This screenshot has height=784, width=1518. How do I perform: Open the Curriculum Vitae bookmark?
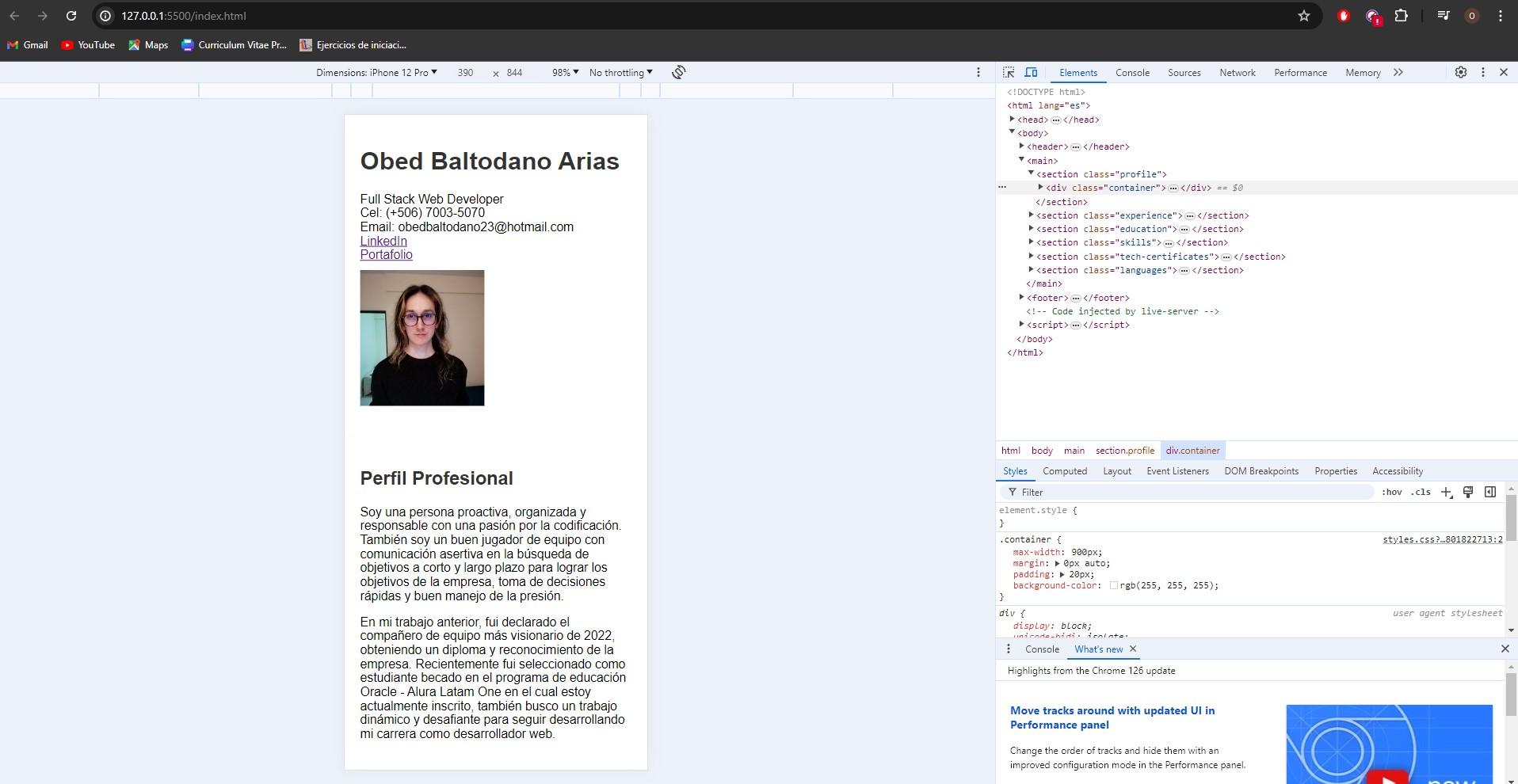pos(235,45)
